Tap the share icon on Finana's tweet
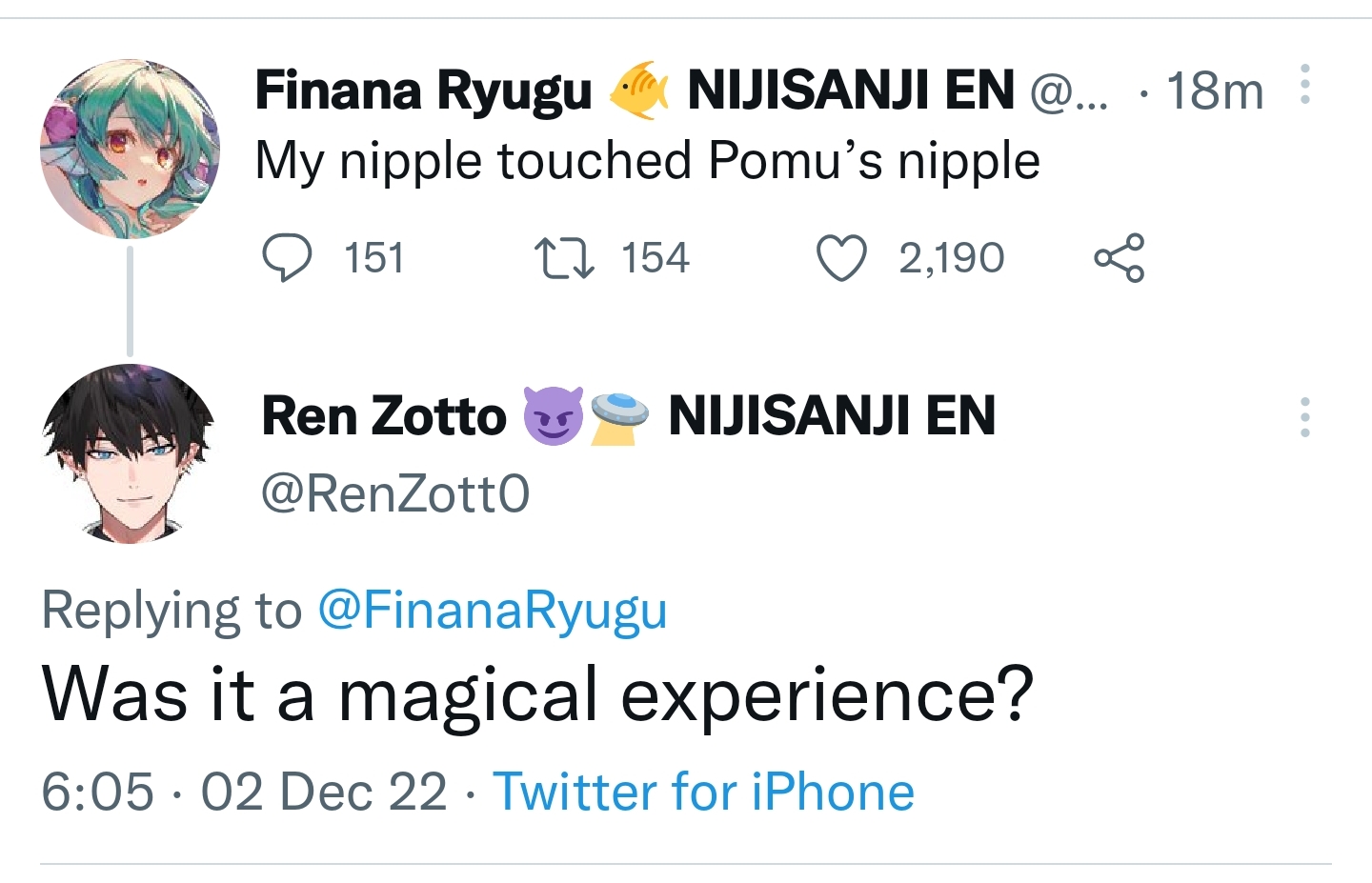The image size is (1372, 883). point(1120,258)
